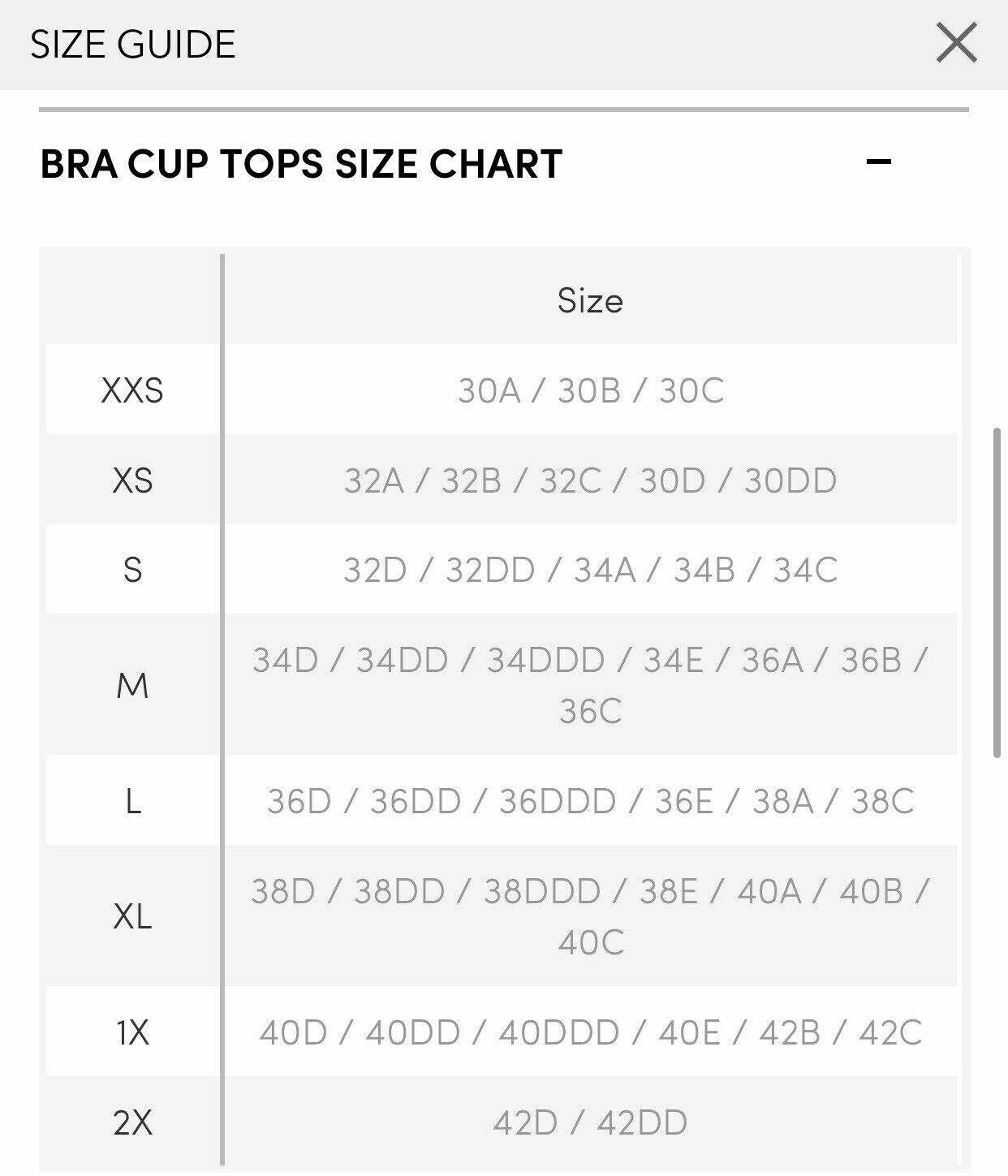Select the Size column header
The width and height of the screenshot is (1008, 1176).
pos(590,301)
